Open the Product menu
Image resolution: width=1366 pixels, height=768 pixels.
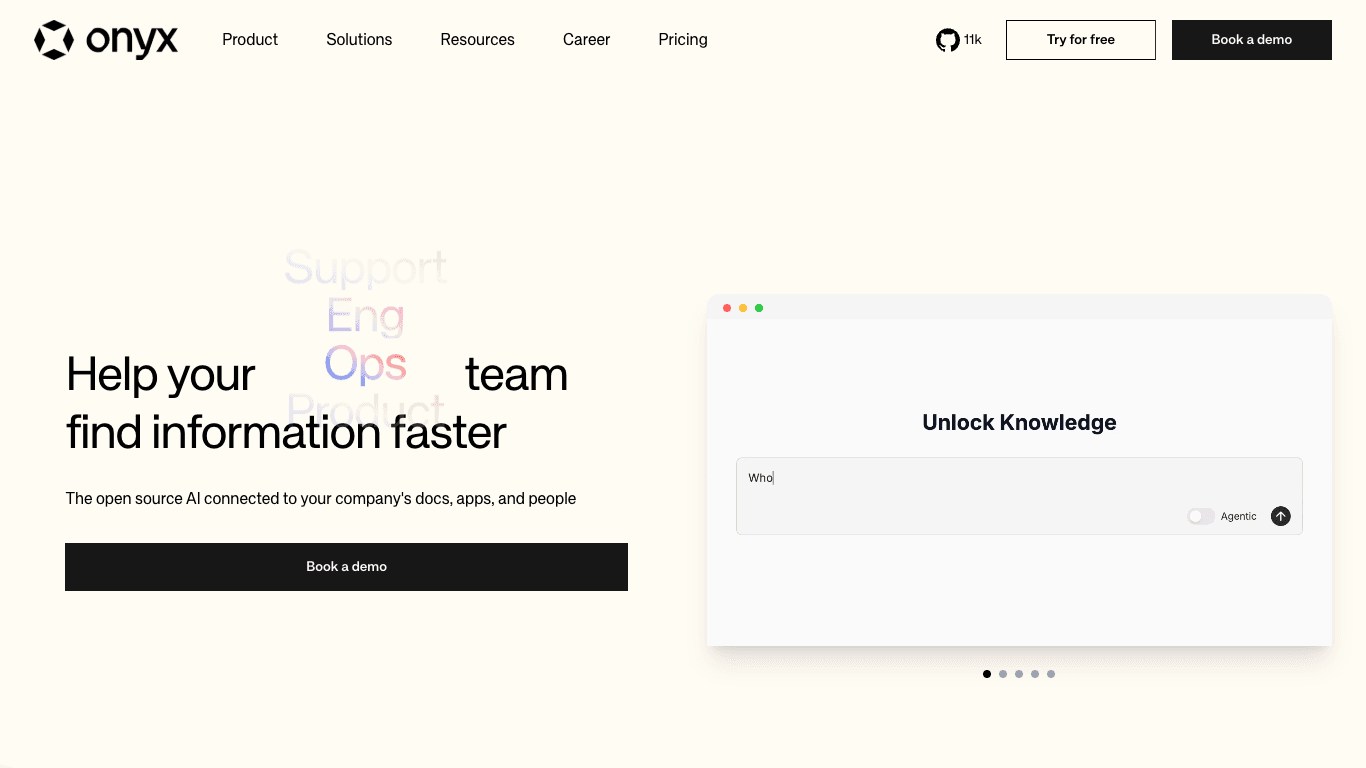250,40
